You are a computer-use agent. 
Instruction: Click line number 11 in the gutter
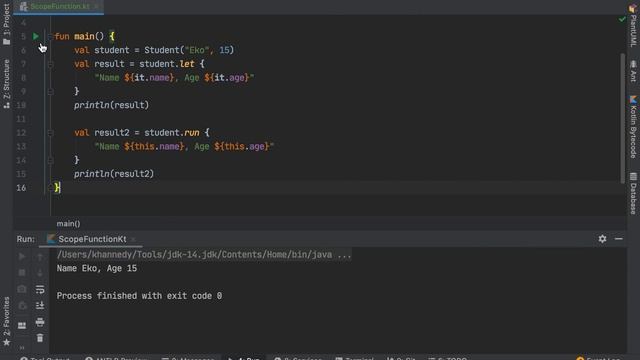coord(21,119)
